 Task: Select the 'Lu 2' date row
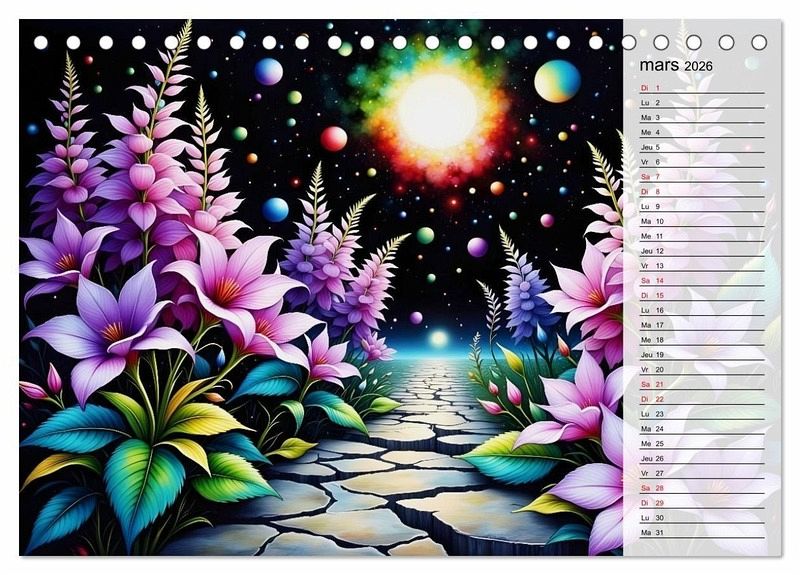tap(703, 103)
